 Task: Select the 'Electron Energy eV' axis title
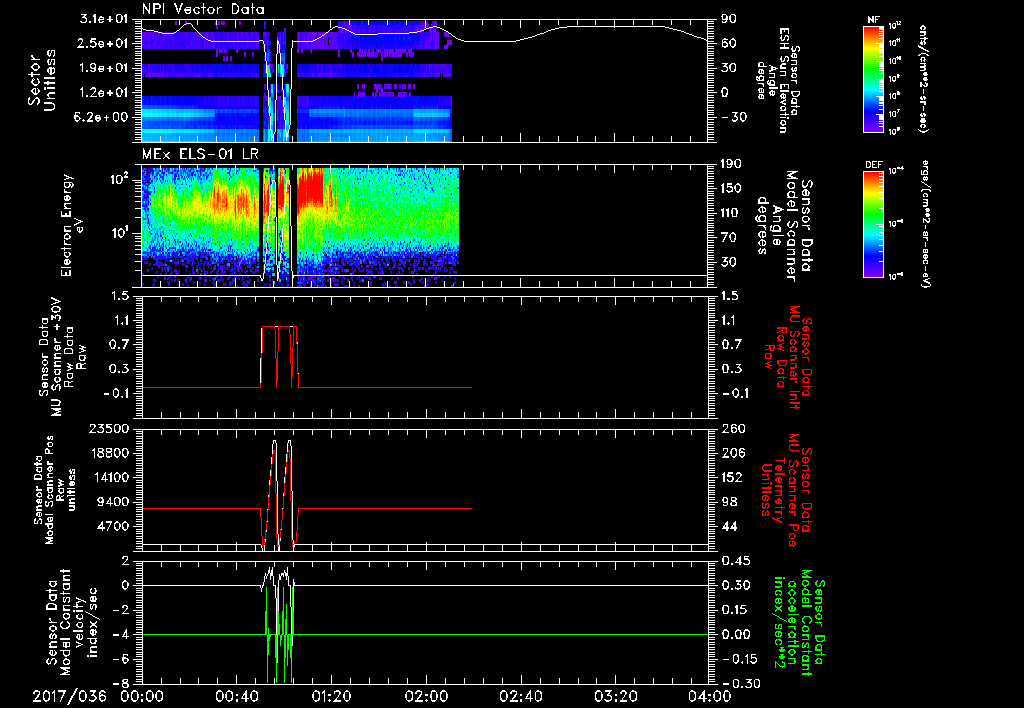[71, 225]
